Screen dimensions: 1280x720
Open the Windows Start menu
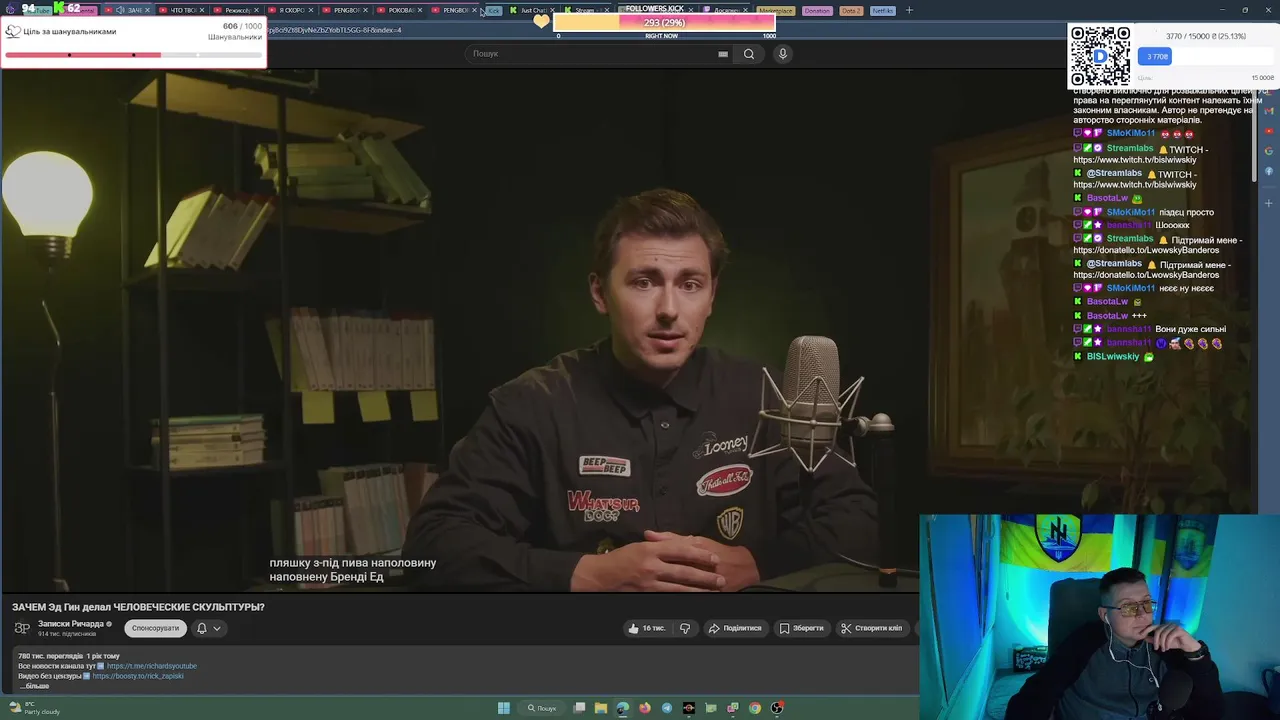[x=504, y=708]
